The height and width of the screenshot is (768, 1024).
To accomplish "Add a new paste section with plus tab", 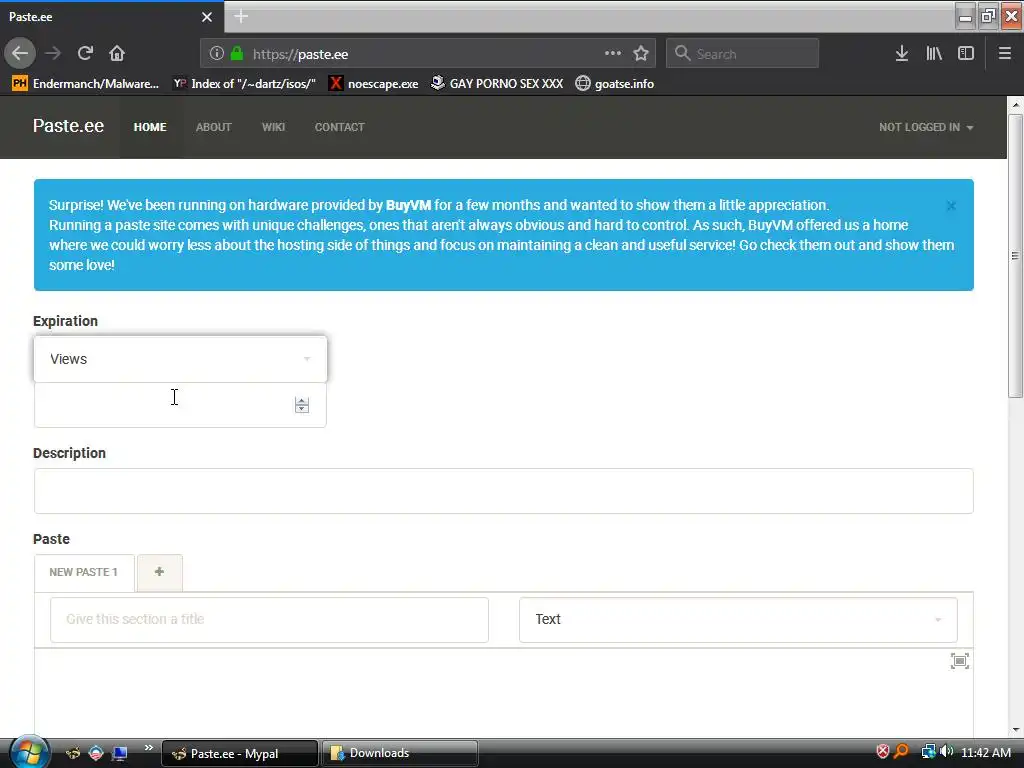I will 159,572.
